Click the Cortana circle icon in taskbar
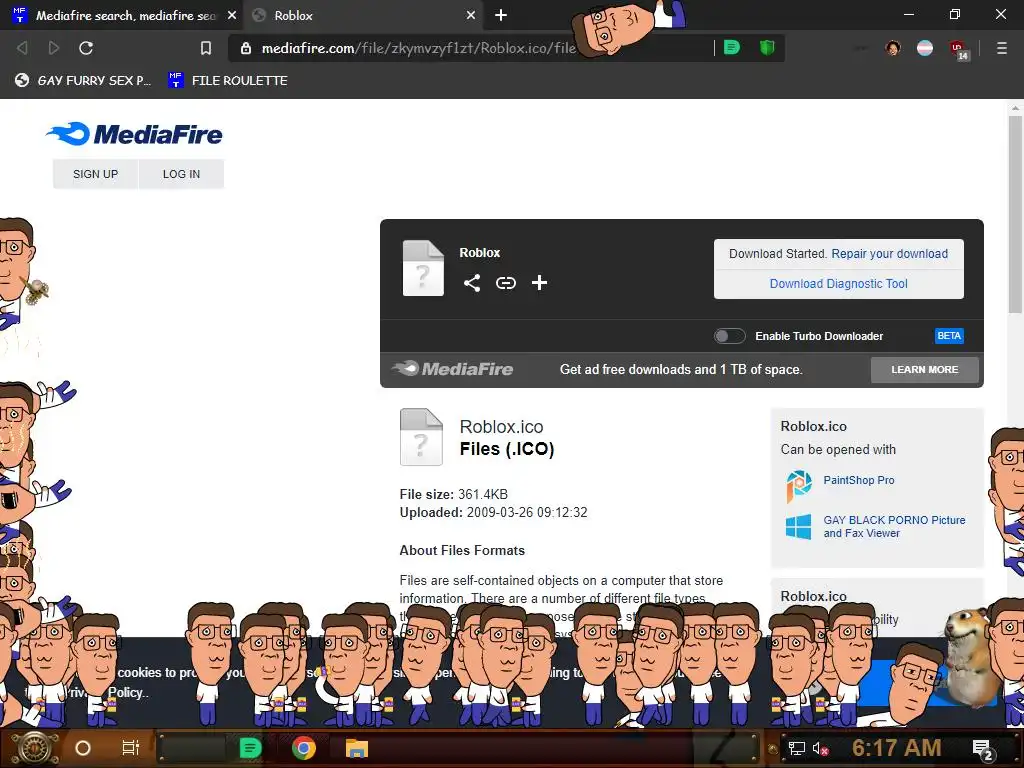This screenshot has height=768, width=1024. [x=83, y=748]
